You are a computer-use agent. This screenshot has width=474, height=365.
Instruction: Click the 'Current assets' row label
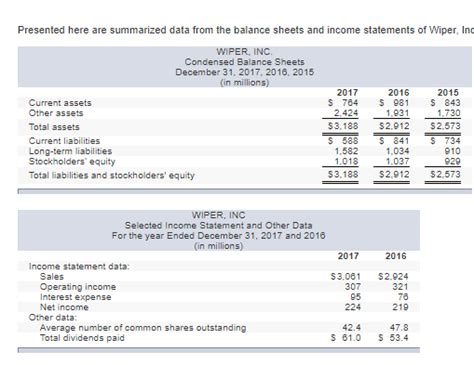click(x=60, y=103)
